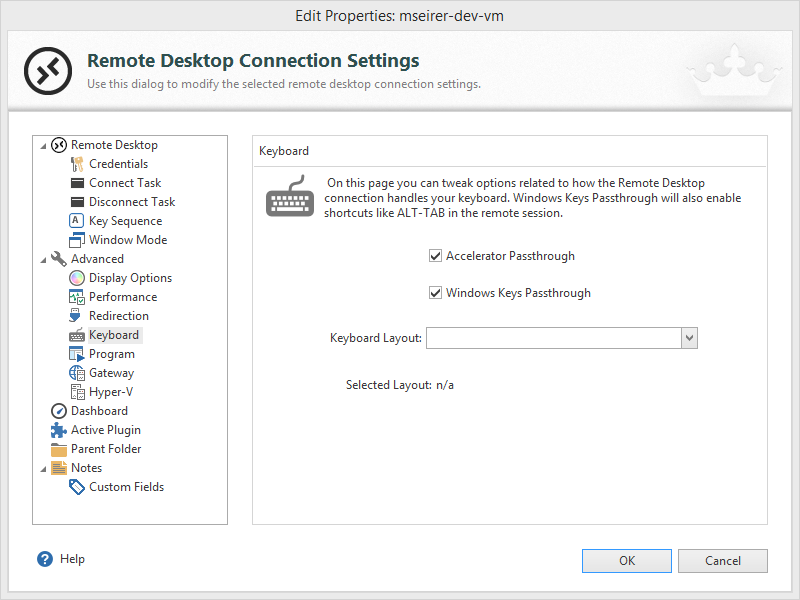Select the Hyper-V tree entry
The width and height of the screenshot is (800, 600).
click(111, 392)
